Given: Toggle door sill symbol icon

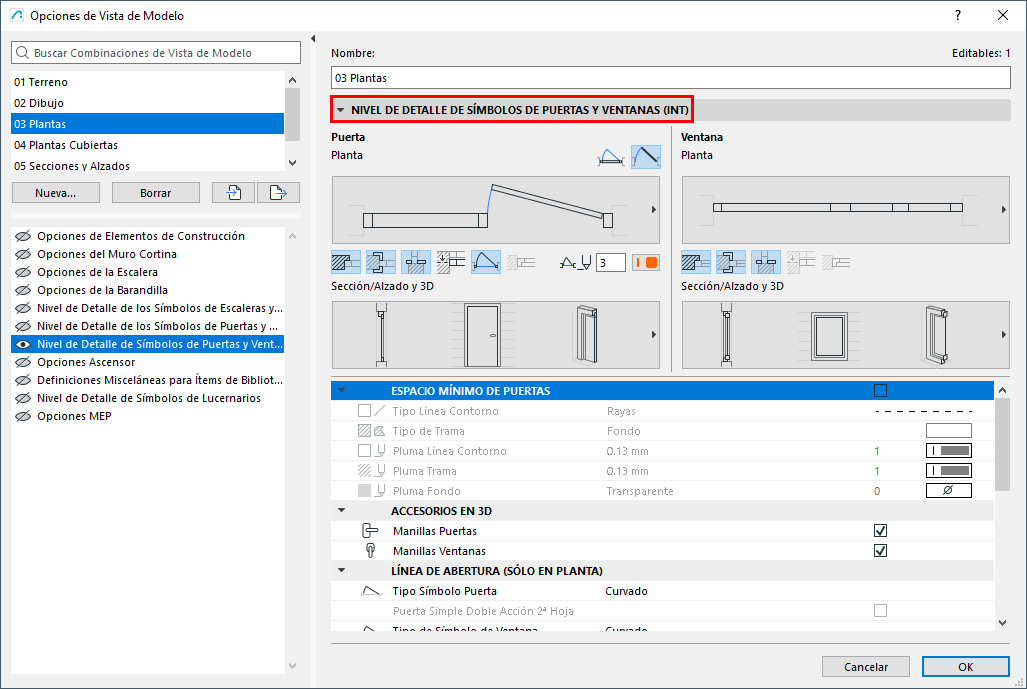Looking at the screenshot, I should click(x=416, y=263).
